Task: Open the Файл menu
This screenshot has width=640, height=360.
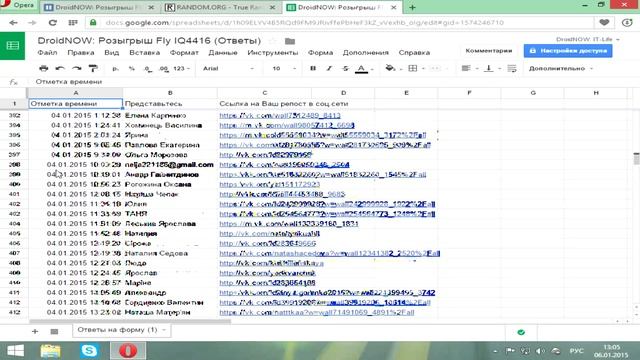Action: (47, 53)
